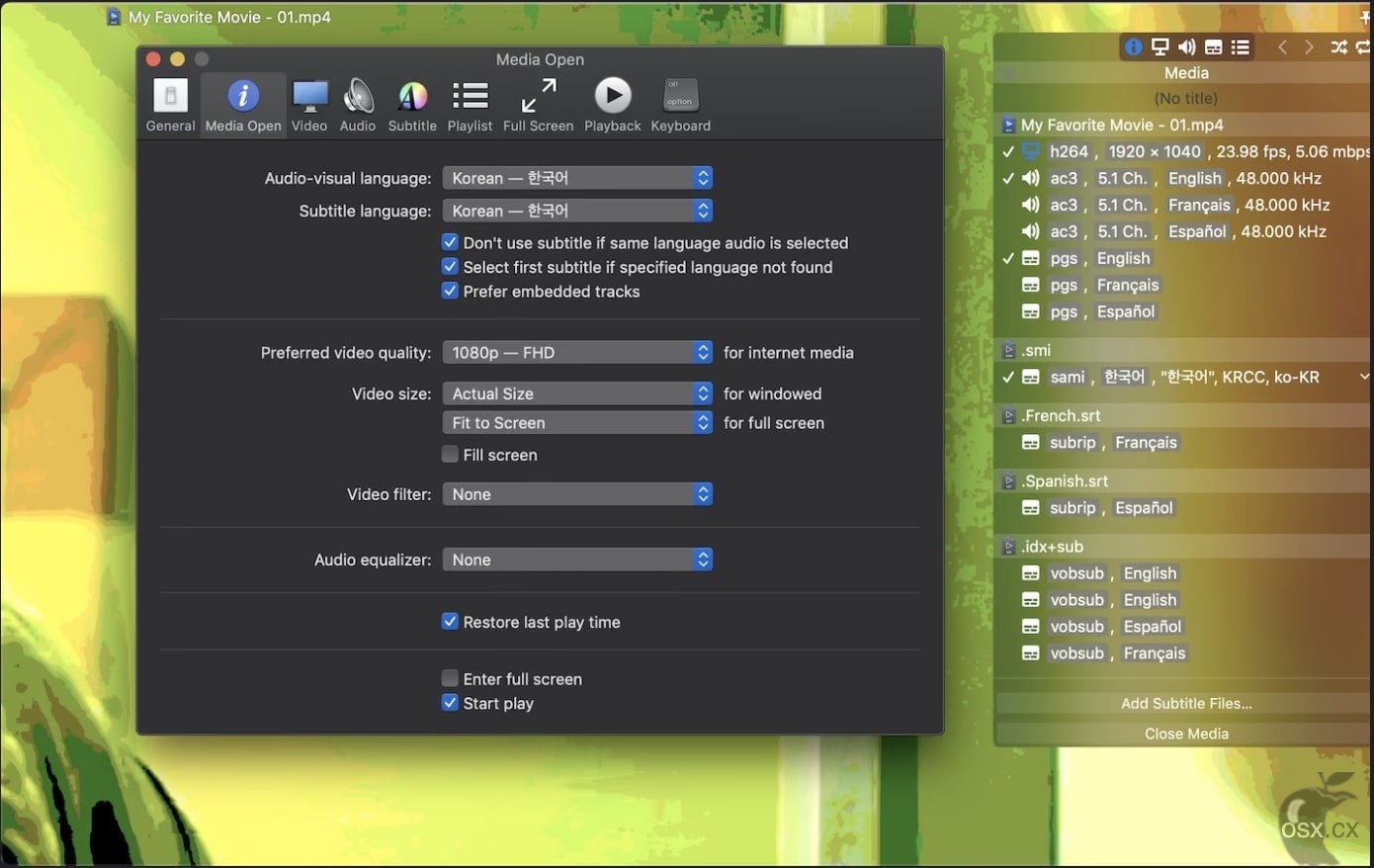Click the Media panel header
The width and height of the screenshot is (1374, 868).
point(1185,73)
